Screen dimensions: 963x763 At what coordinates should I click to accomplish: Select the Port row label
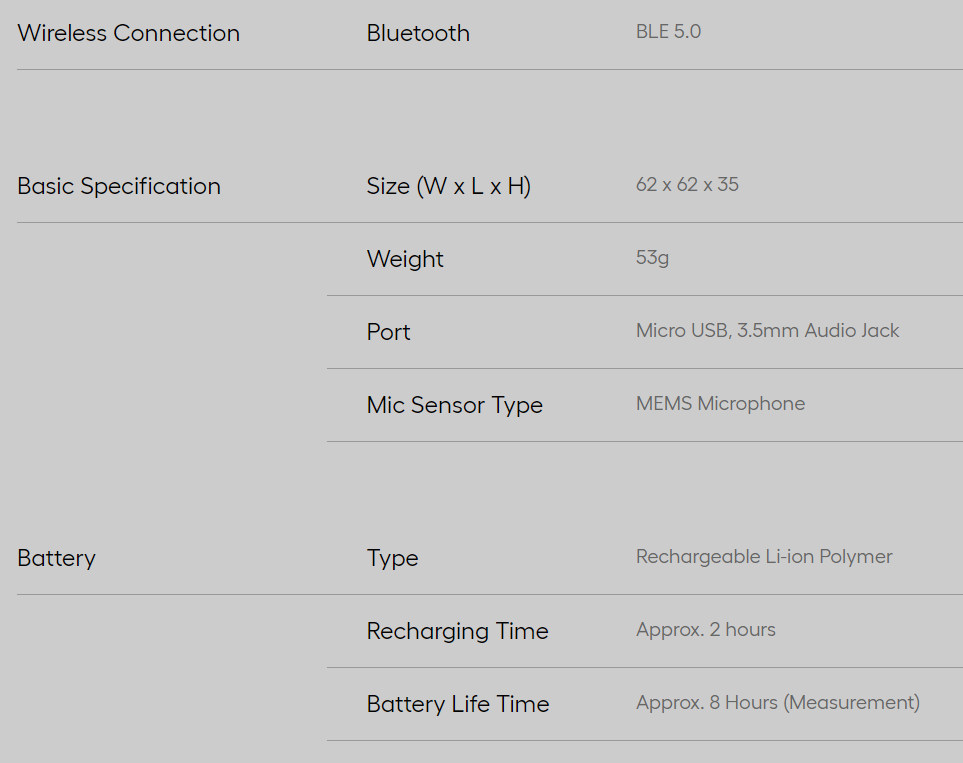coord(388,332)
